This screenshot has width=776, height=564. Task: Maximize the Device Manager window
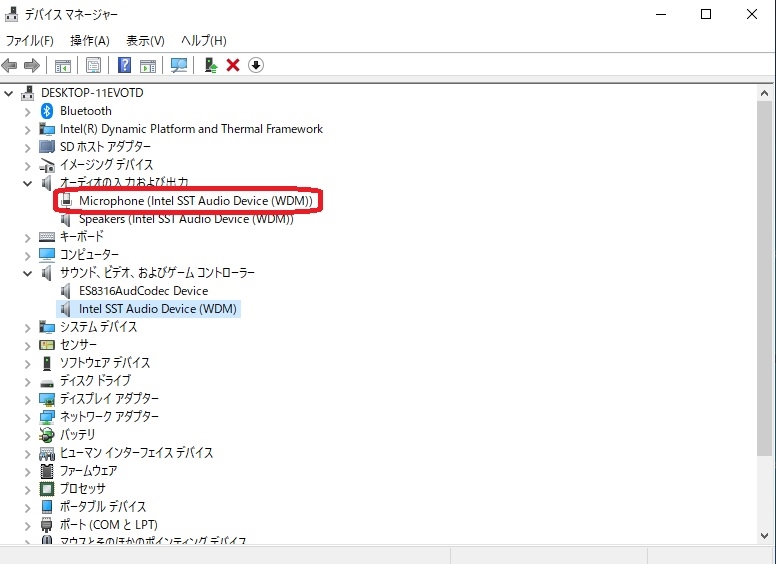[x=706, y=14]
